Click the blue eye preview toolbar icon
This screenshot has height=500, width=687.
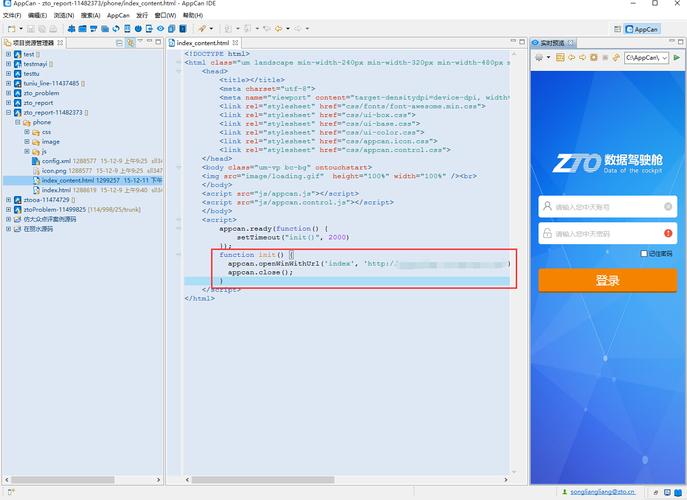point(160,29)
